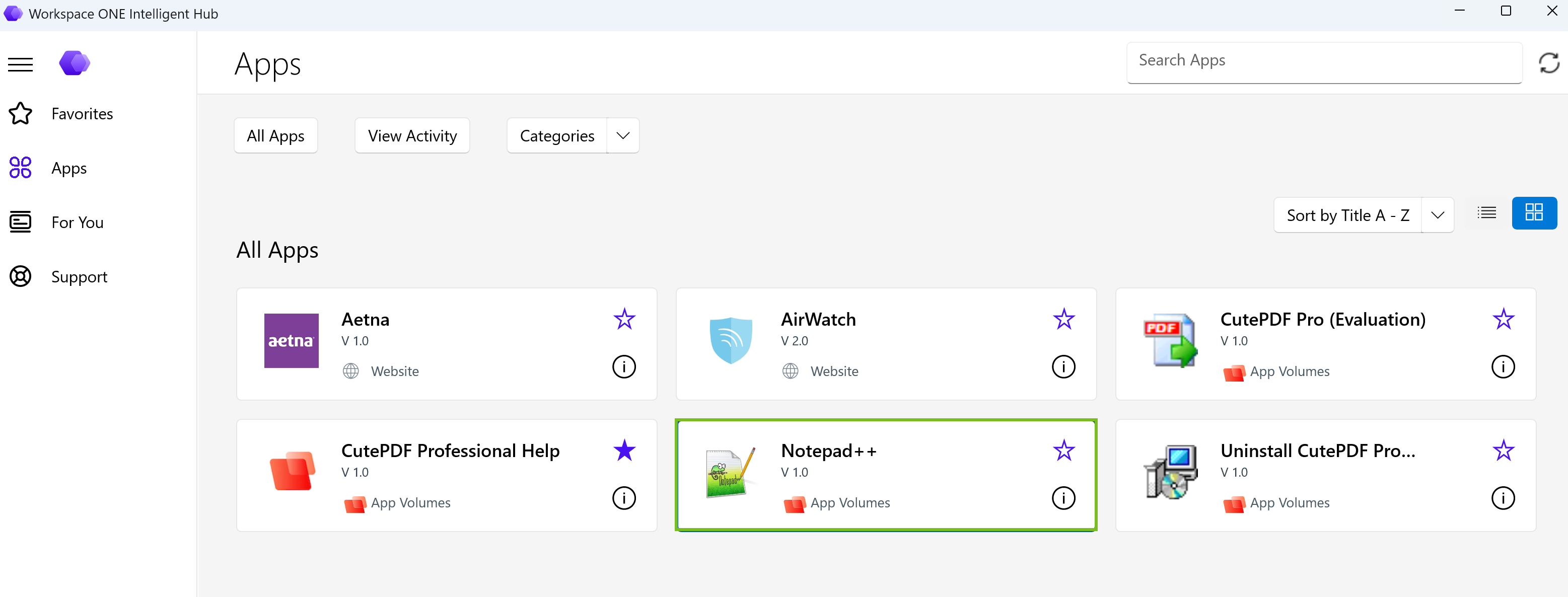Maximize the Intelligent Hub window

[1506, 11]
